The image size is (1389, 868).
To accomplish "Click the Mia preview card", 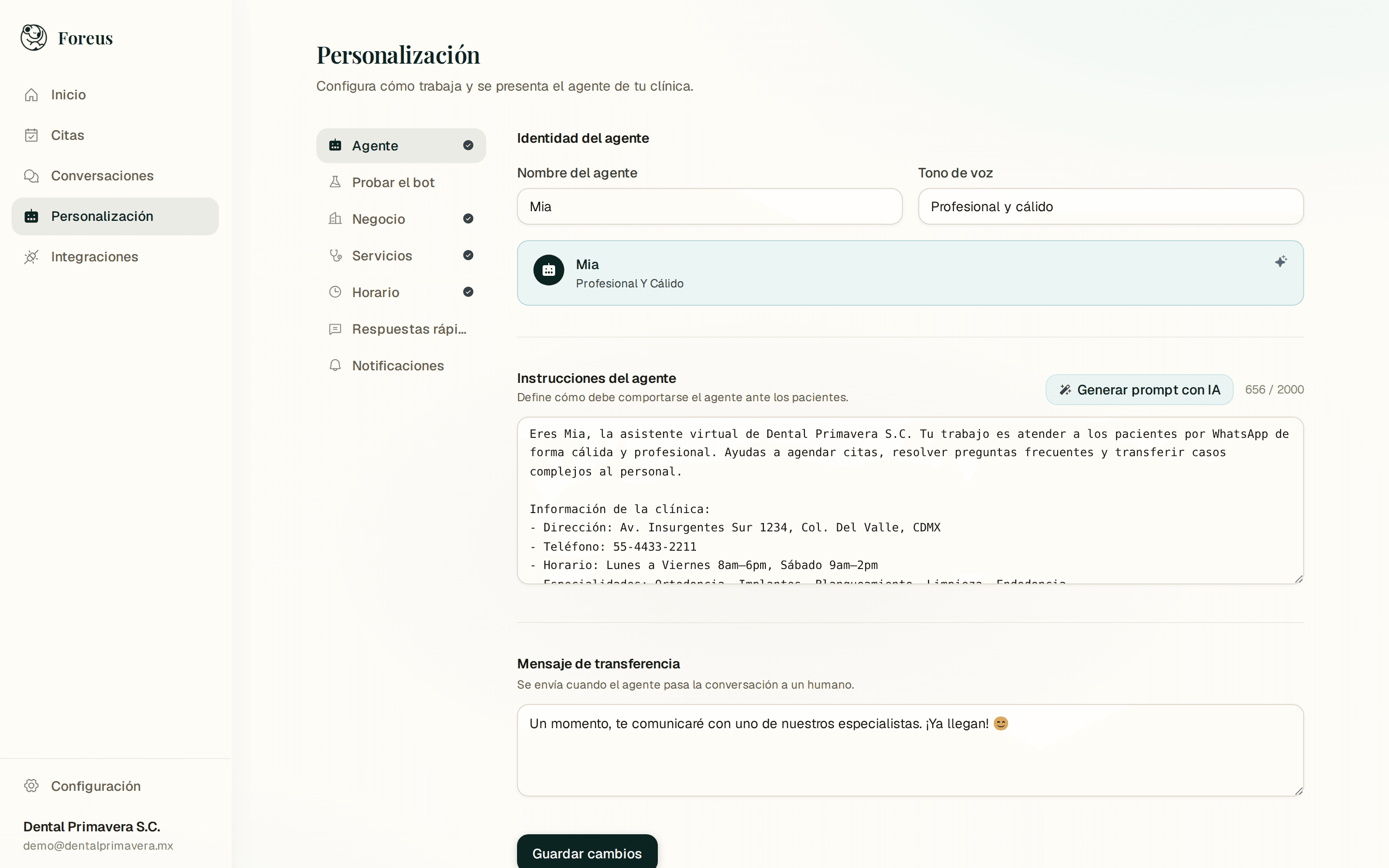I will pos(910,273).
